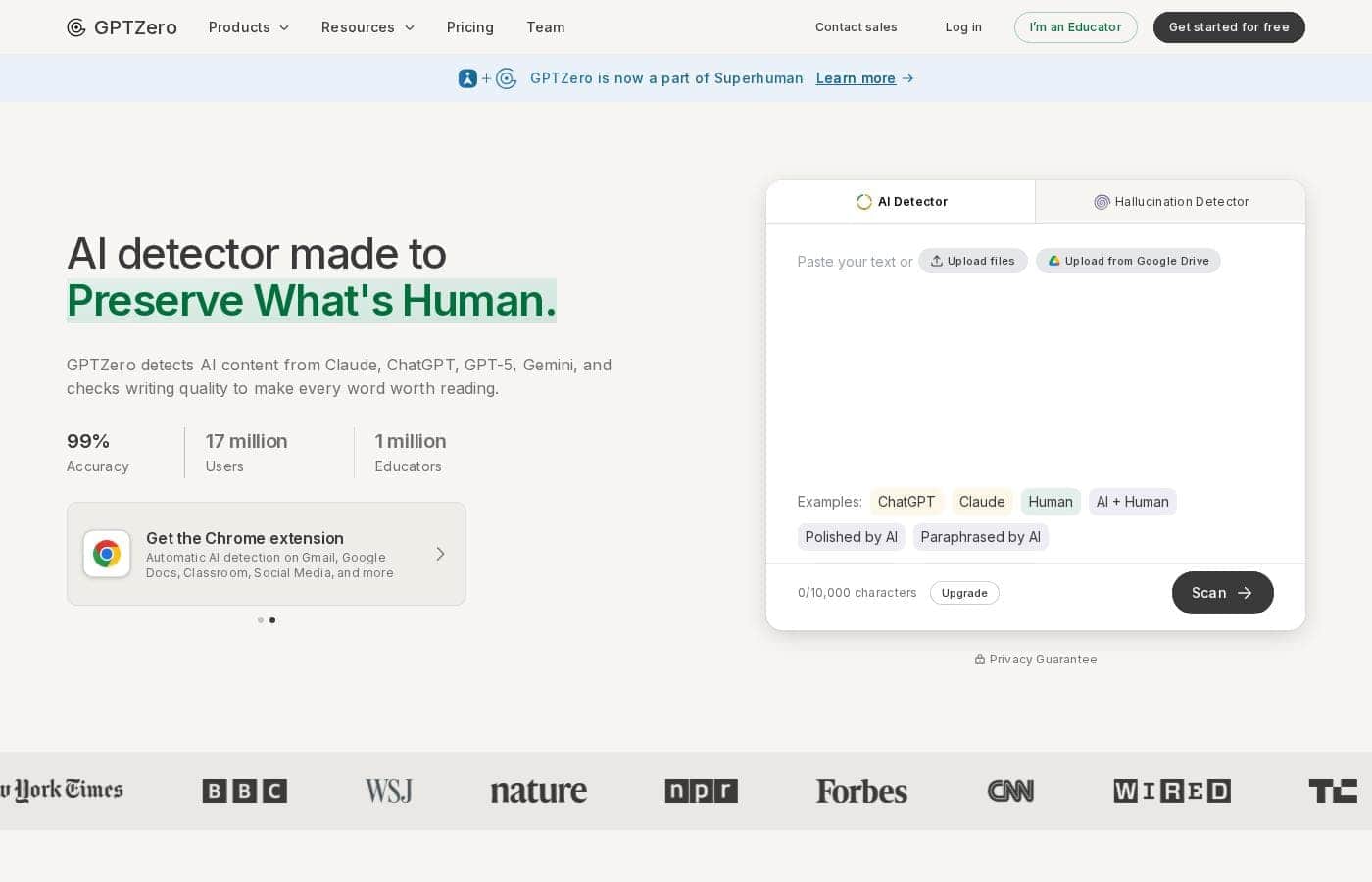Start the scan with Scan button
The image size is (1372, 882).
coord(1223,593)
